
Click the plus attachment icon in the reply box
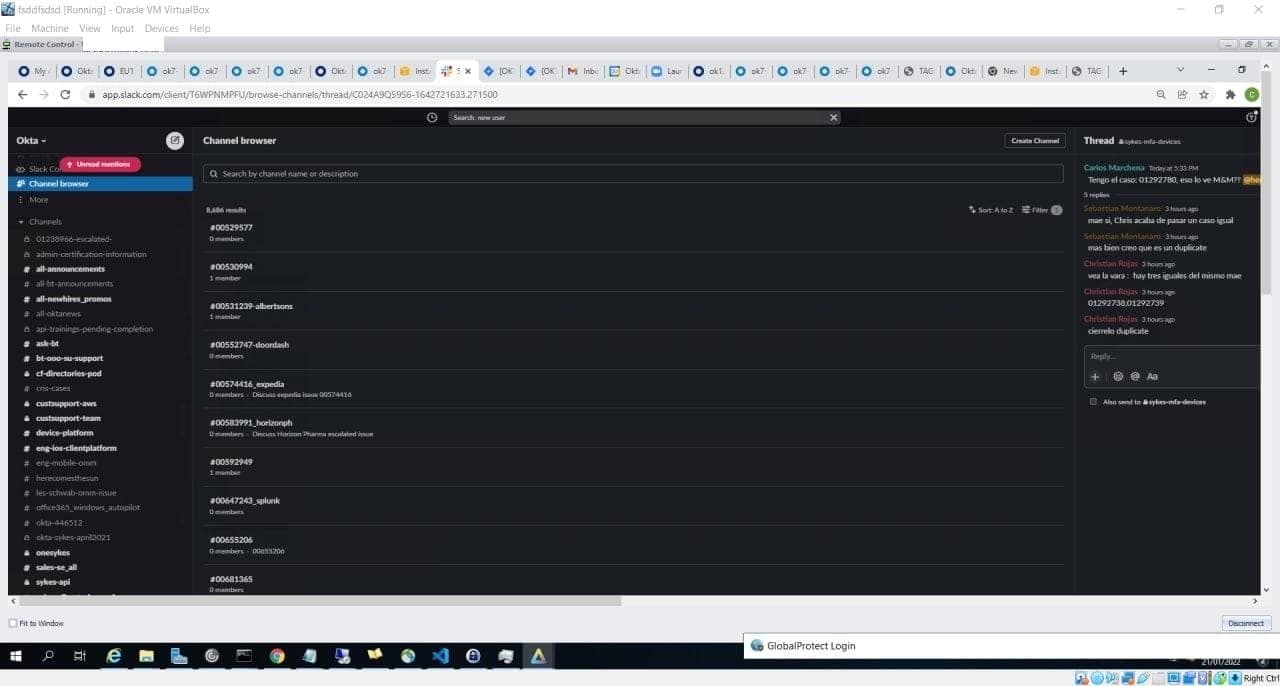[1095, 377]
